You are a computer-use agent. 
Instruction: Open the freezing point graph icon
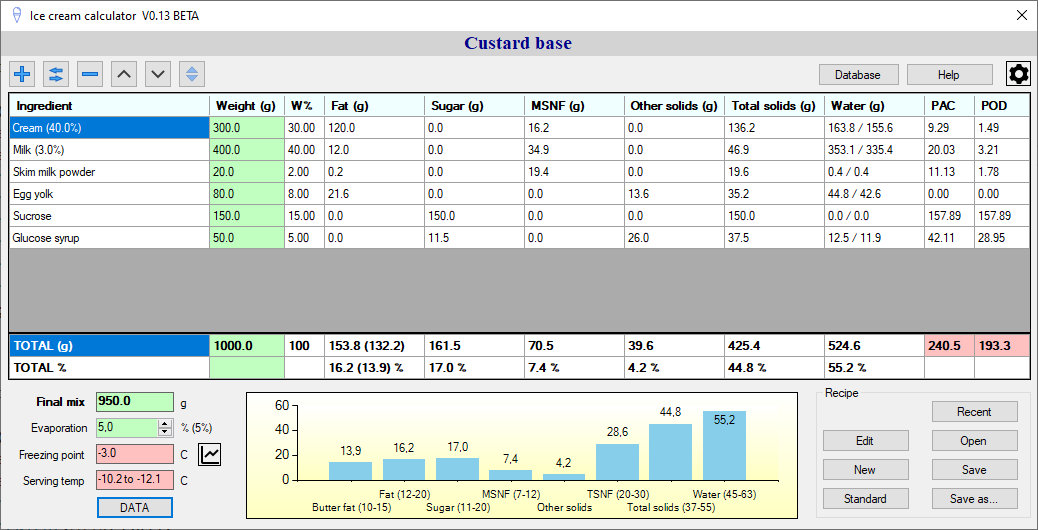pos(211,454)
